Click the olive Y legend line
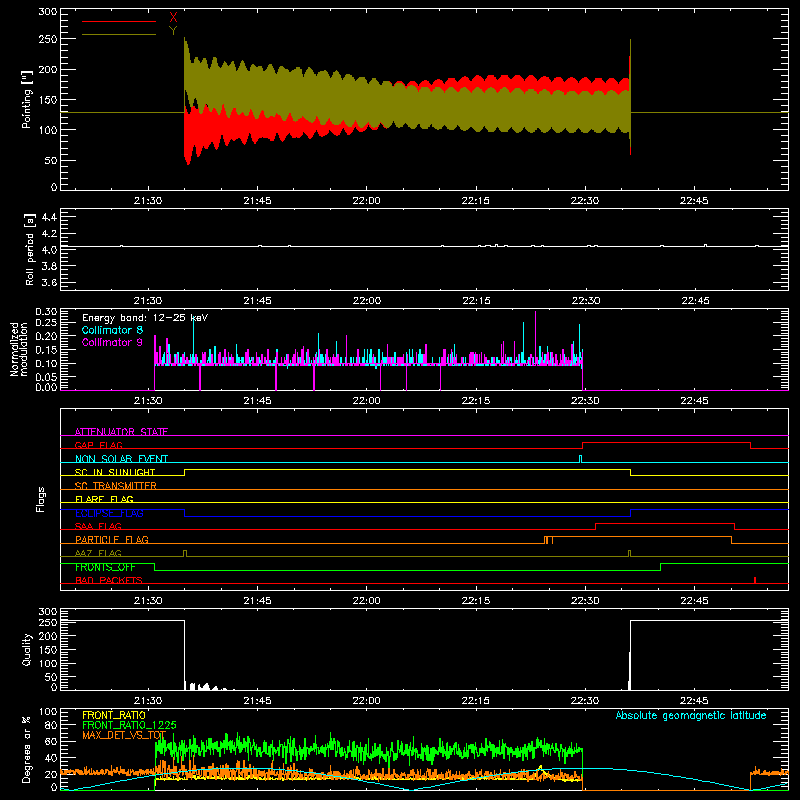 119,35
